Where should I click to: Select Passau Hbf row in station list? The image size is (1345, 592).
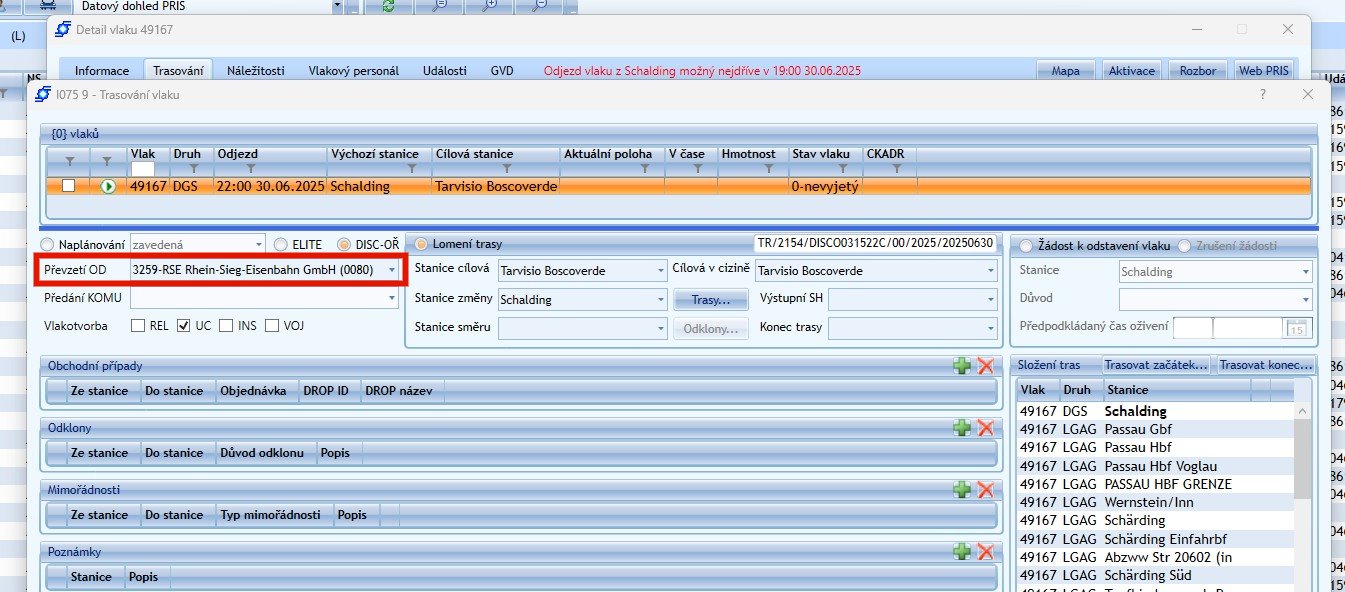(x=1138, y=447)
